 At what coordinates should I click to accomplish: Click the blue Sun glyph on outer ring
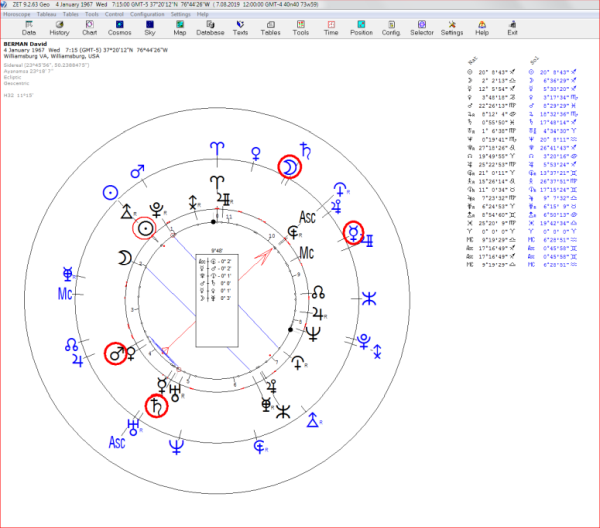(110, 192)
